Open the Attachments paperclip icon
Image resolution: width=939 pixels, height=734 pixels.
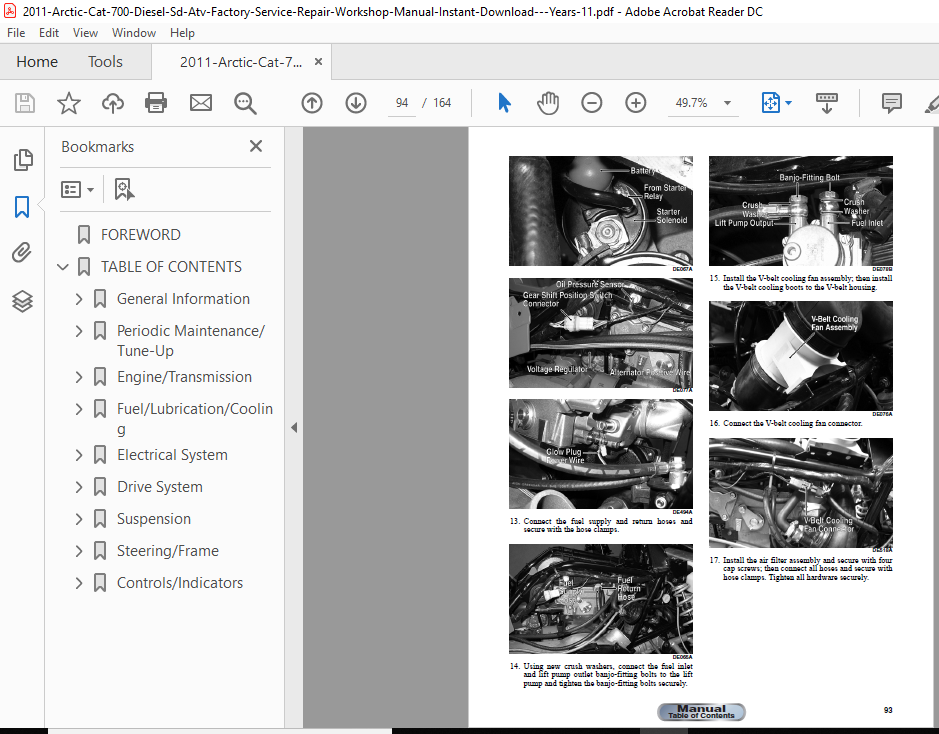(22, 253)
